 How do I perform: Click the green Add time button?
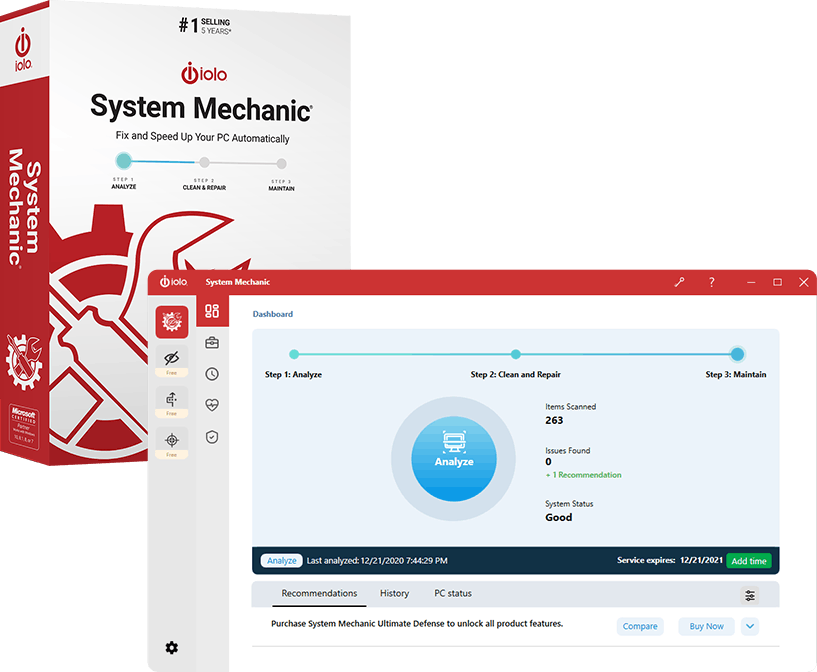point(749,561)
